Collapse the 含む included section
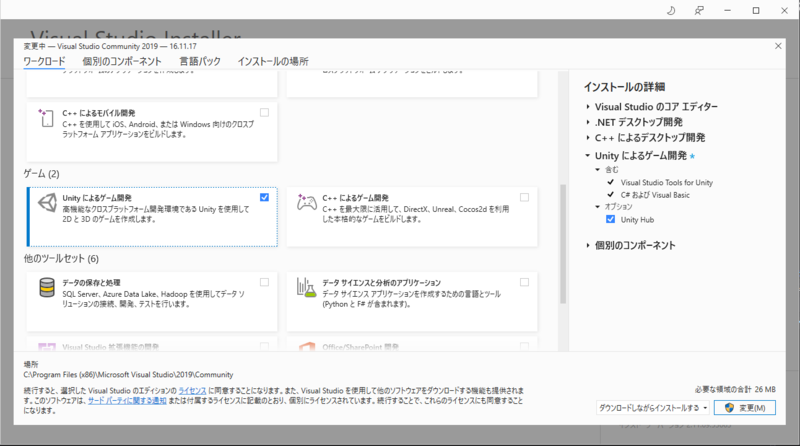The image size is (800, 446). (597, 169)
